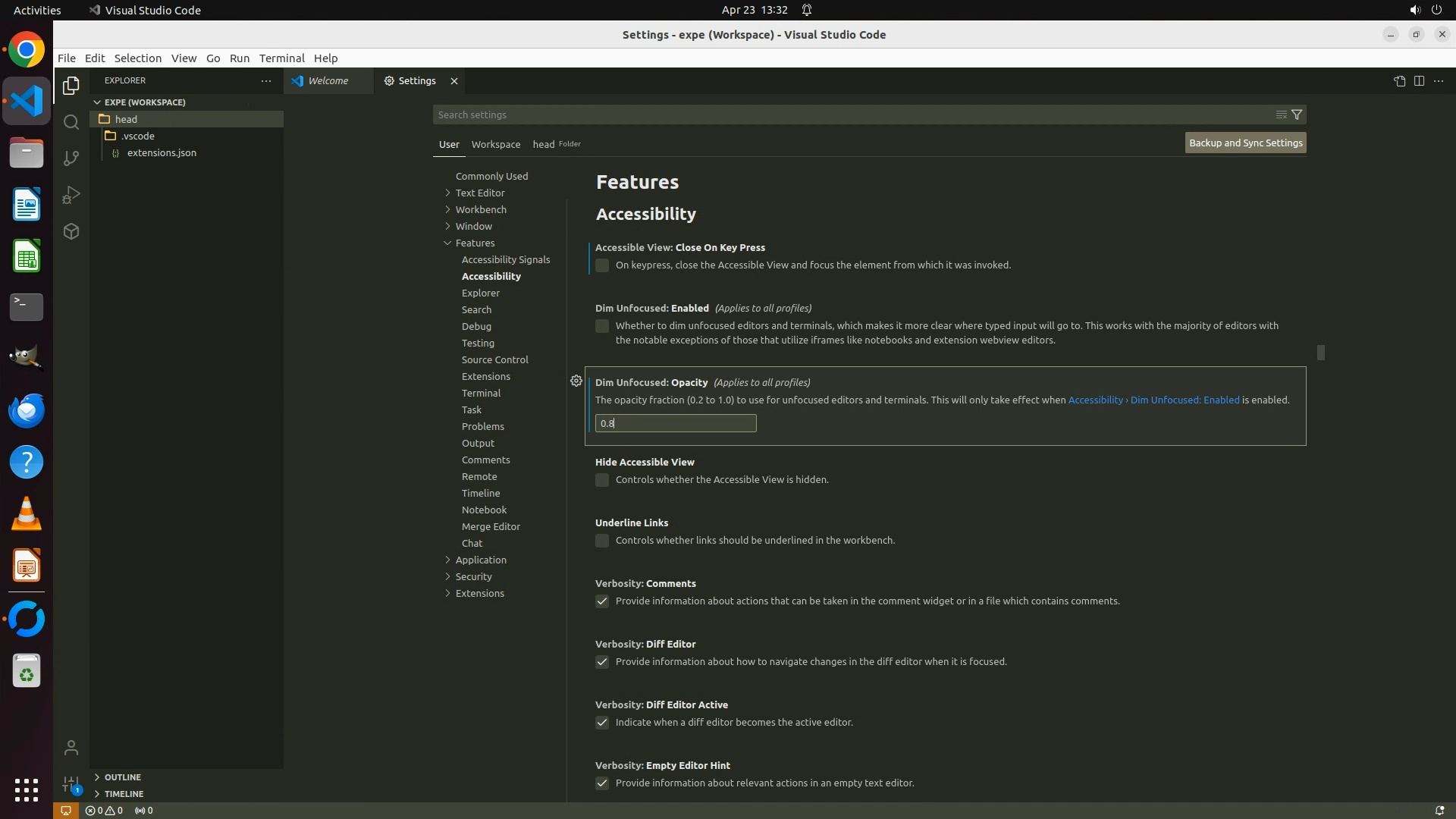Viewport: 1456px width, 819px height.
Task: Click the Open Settings (JSON) icon
Action: [x=1399, y=81]
